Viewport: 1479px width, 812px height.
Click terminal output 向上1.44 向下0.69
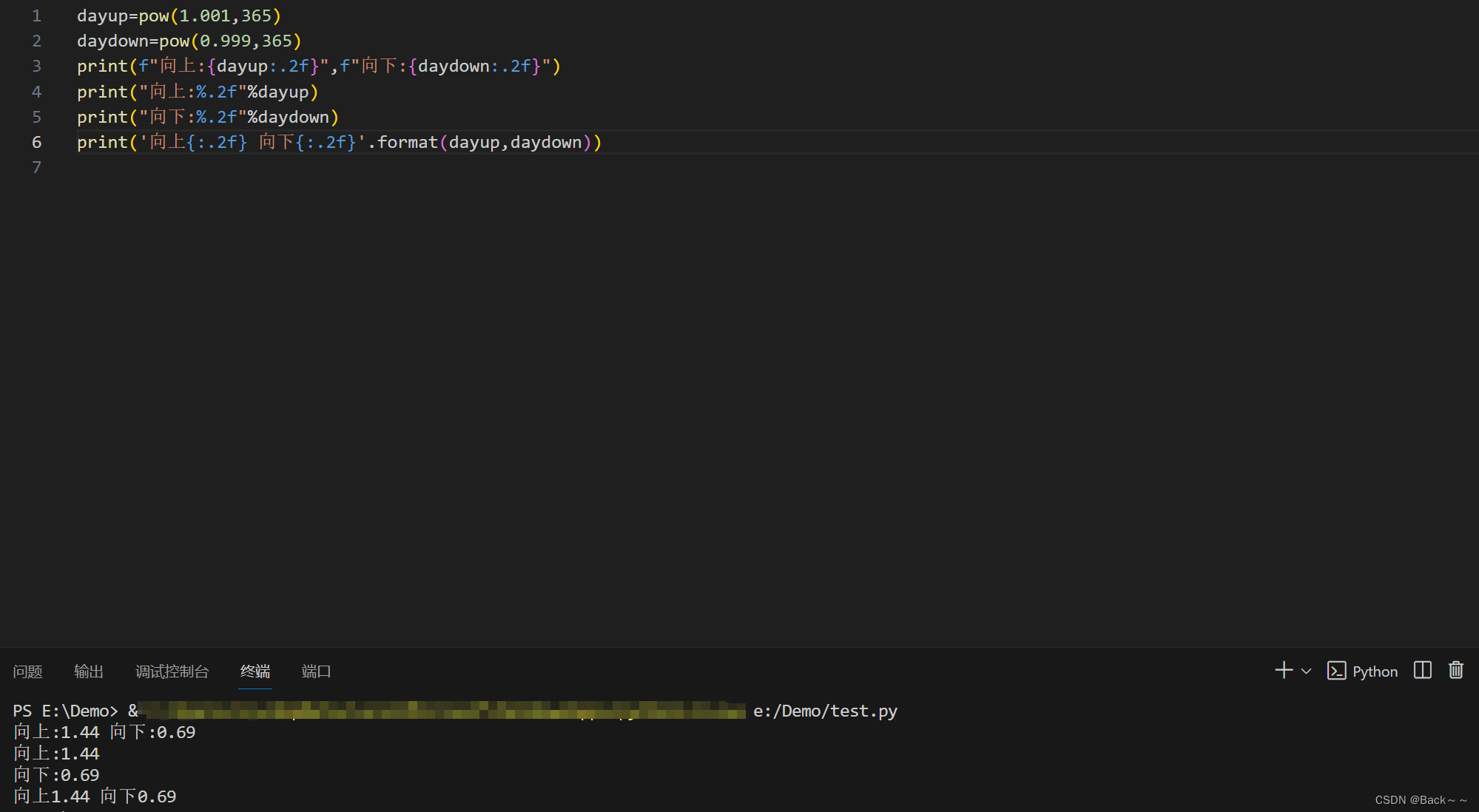tap(95, 796)
